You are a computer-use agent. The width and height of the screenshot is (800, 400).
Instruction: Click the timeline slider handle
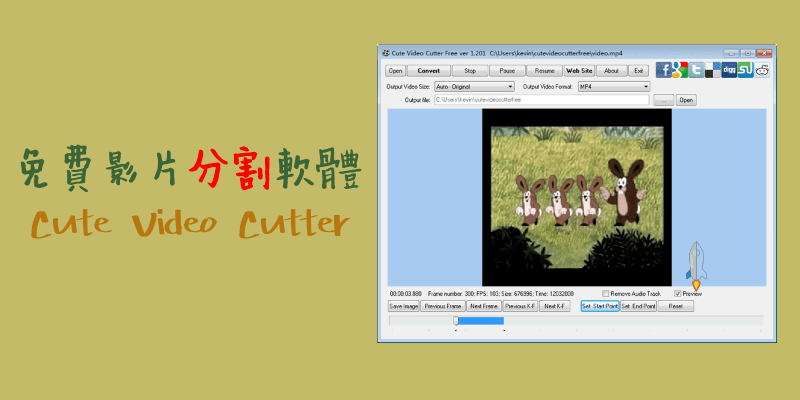click(x=456, y=321)
